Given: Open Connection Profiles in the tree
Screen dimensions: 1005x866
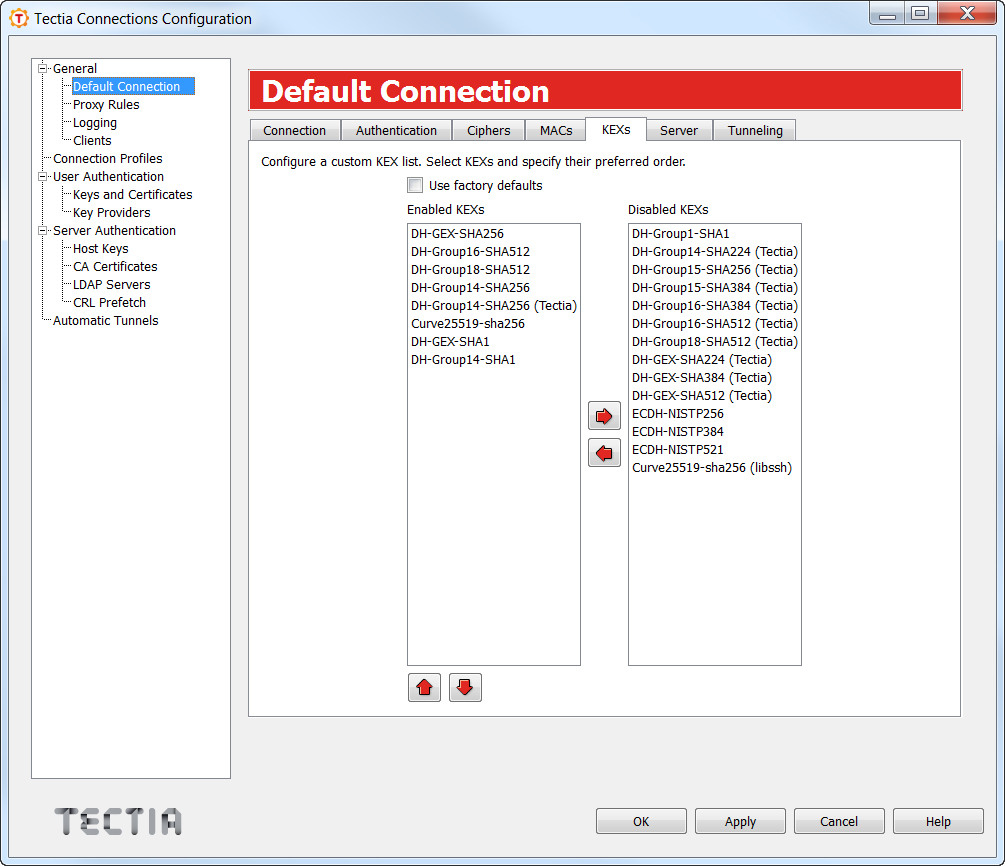Looking at the screenshot, I should pyautogui.click(x=108, y=158).
